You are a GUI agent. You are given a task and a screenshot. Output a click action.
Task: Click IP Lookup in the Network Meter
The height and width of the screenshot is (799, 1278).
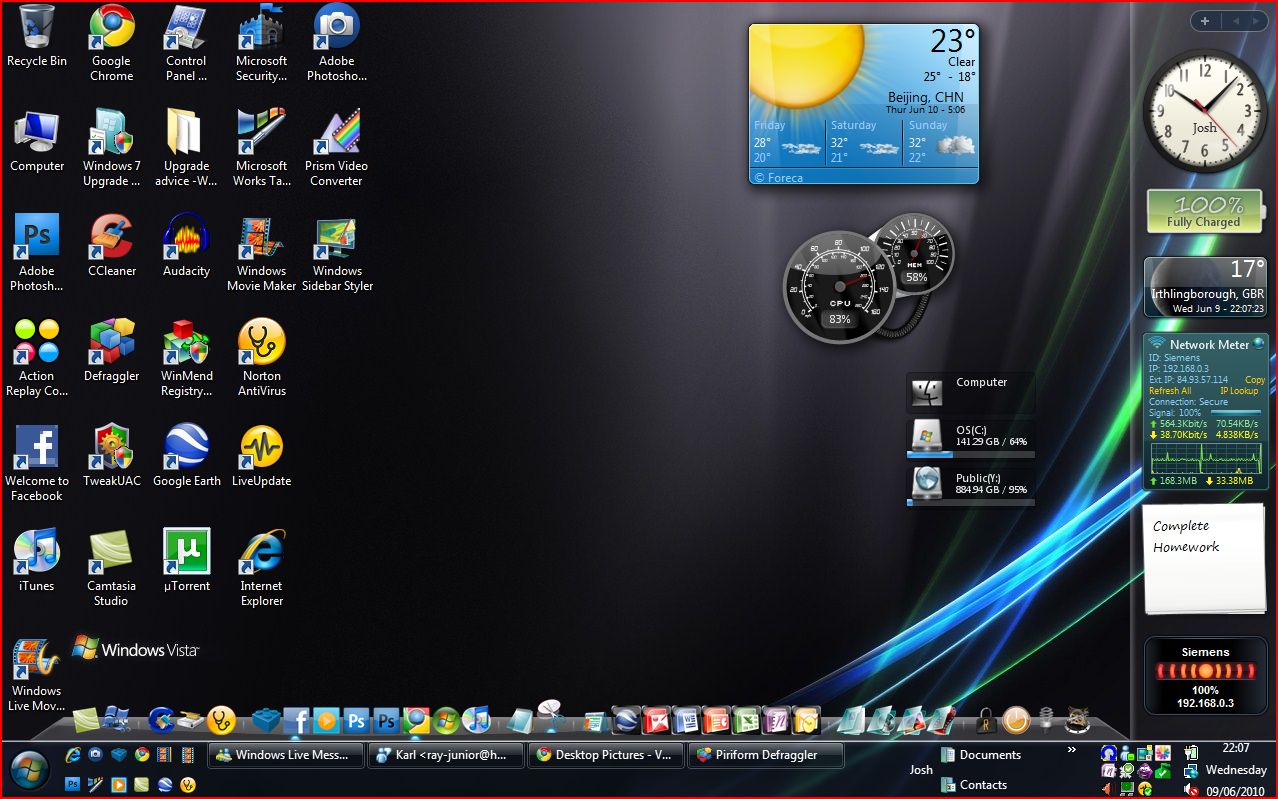1239,391
